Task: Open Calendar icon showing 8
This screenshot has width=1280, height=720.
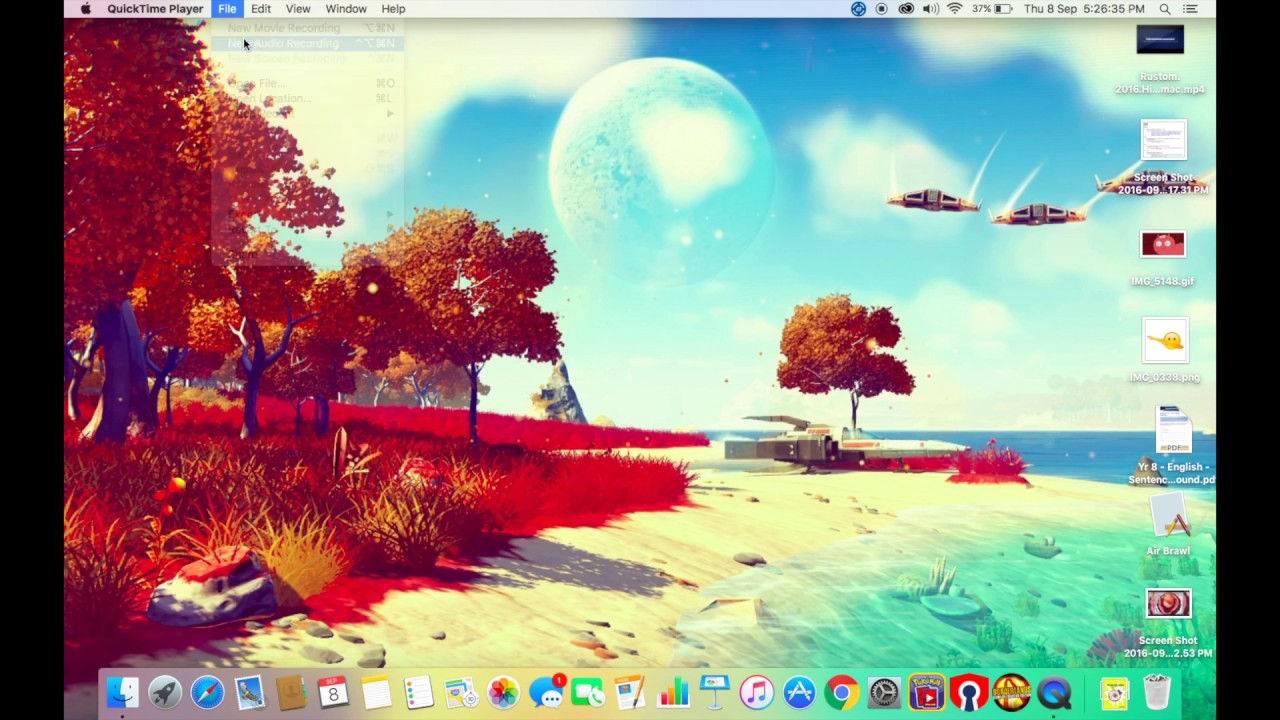Action: pos(333,692)
